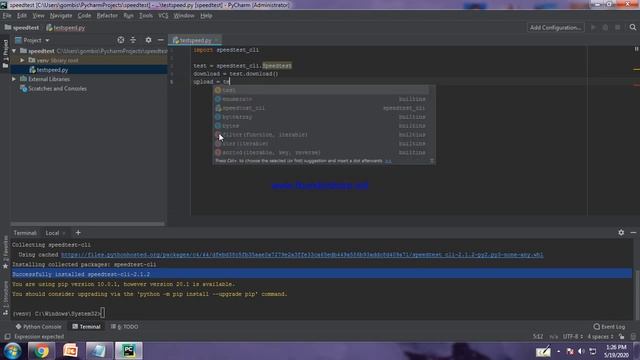Choose 'speedtest_cli' autocomplete suggestion
The height and width of the screenshot is (360, 640).
[321, 108]
